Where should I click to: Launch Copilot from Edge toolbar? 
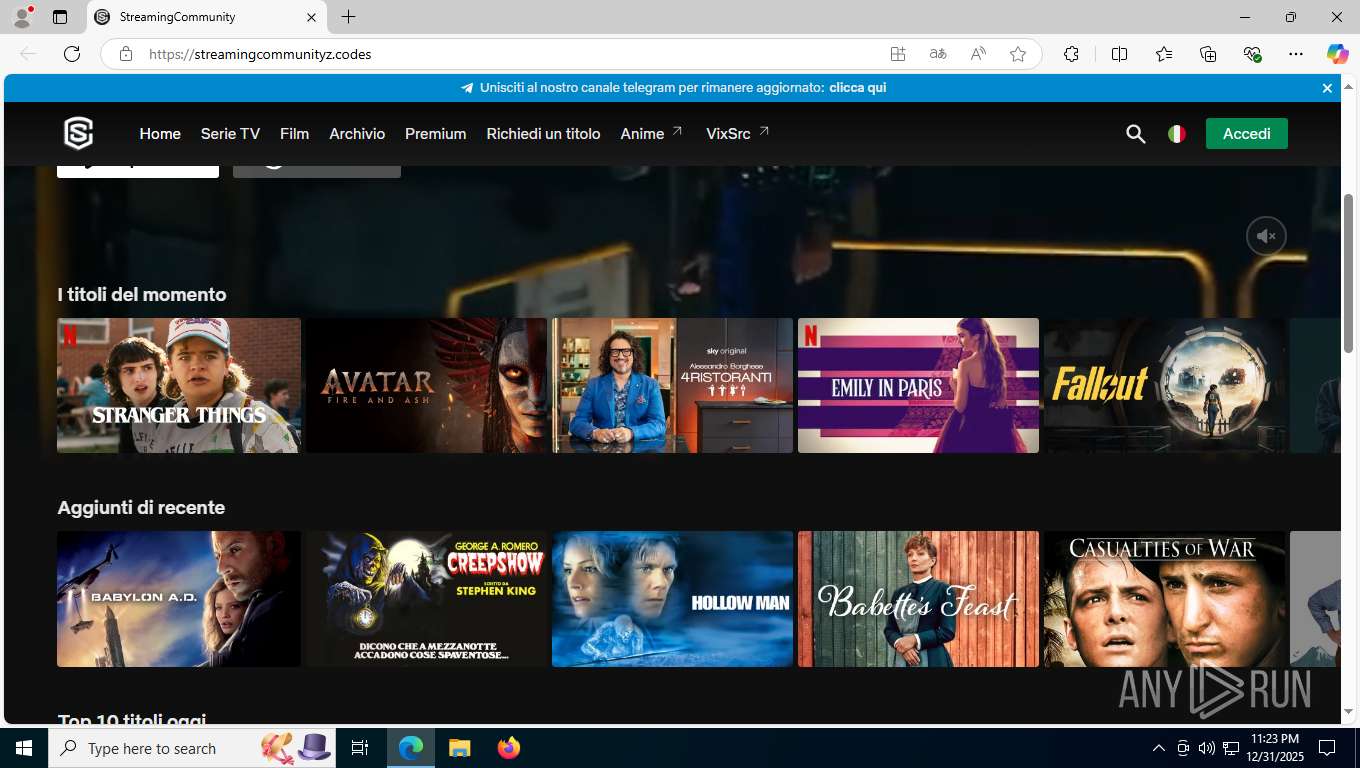(x=1338, y=54)
